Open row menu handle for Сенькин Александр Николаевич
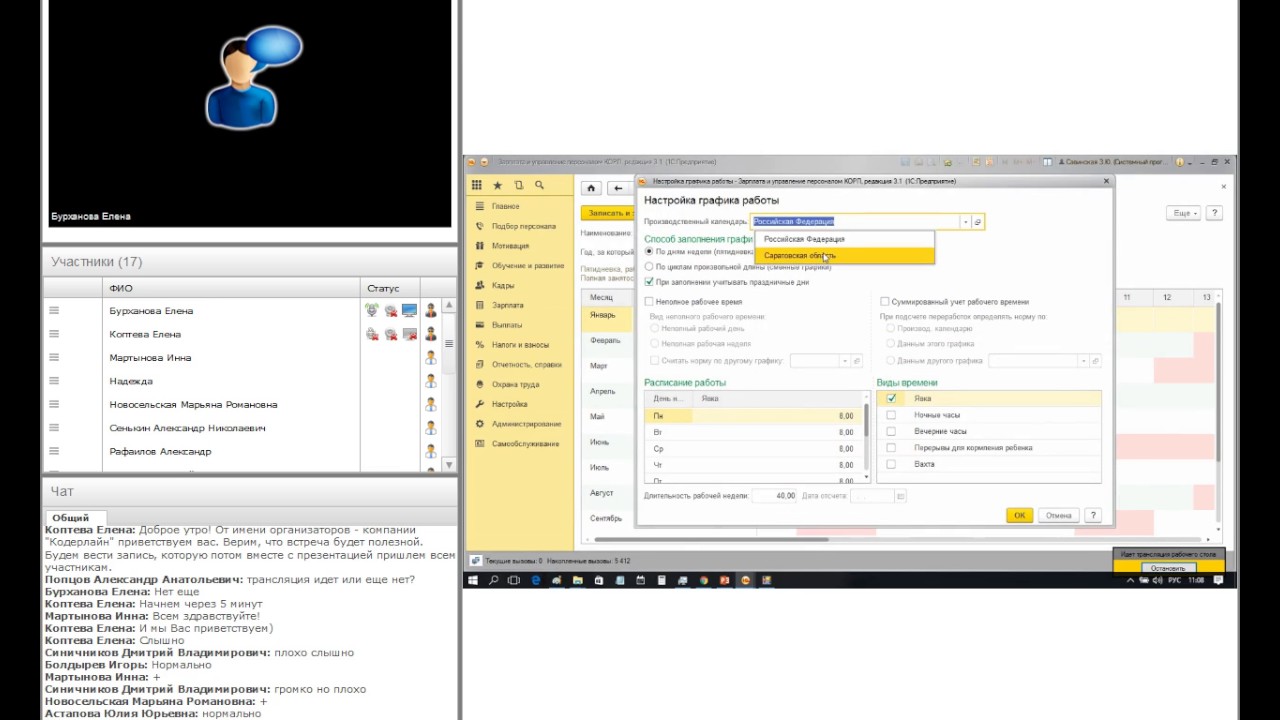 pyautogui.click(x=54, y=428)
